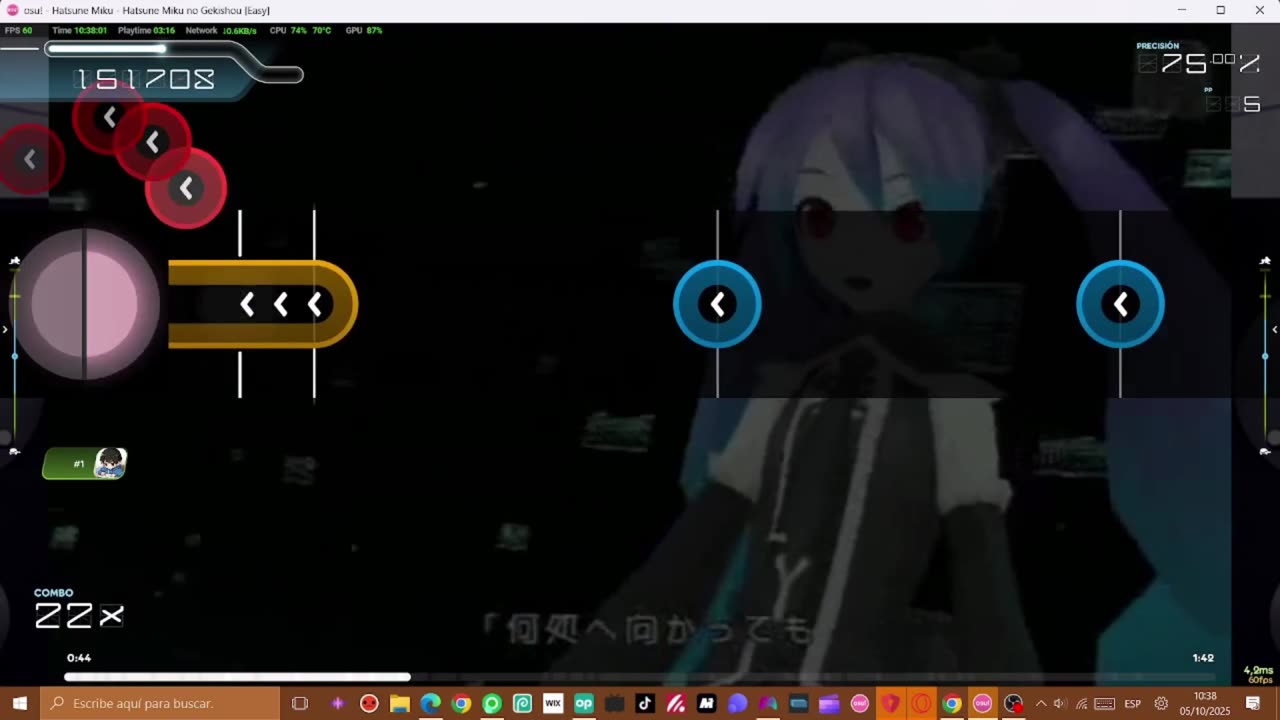Open the active osu! taskbar icon

pyautogui.click(x=982, y=703)
